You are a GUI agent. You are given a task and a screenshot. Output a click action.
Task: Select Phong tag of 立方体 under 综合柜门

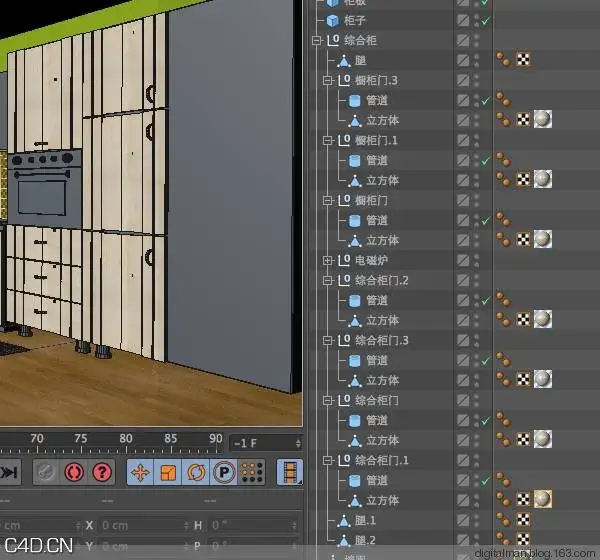[503, 439]
